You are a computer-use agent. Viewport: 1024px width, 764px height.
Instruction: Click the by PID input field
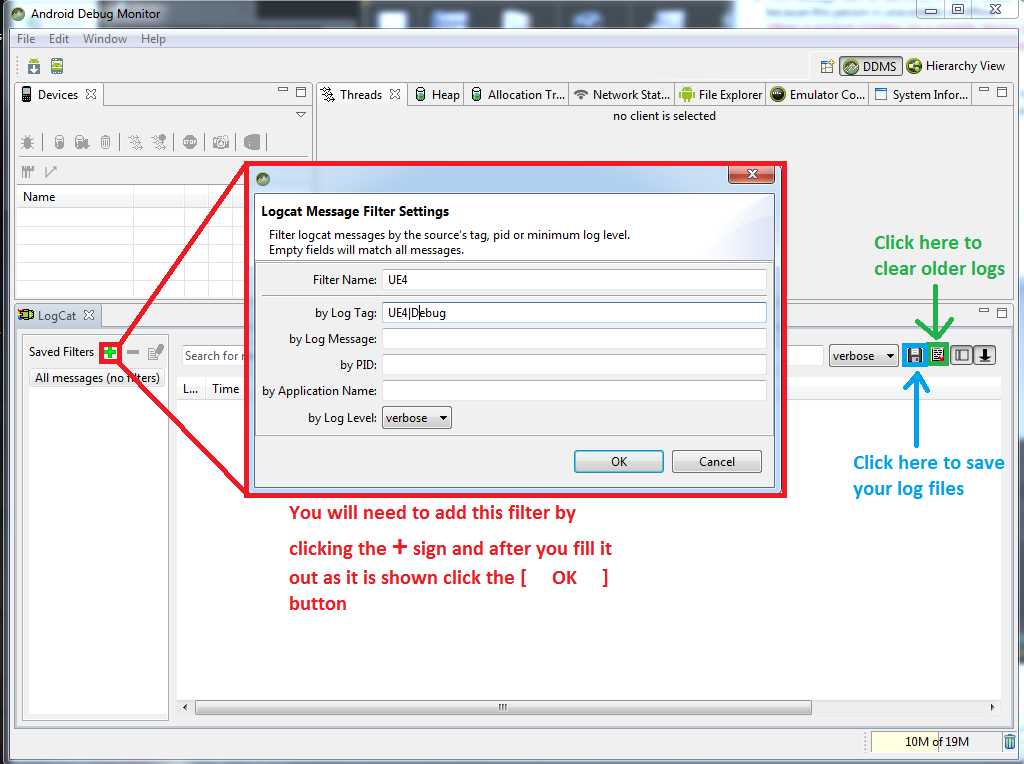pos(574,364)
